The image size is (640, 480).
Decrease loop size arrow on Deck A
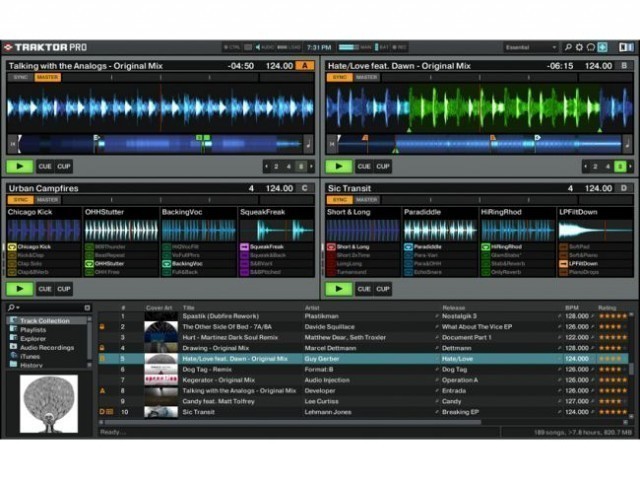[x=267, y=166]
